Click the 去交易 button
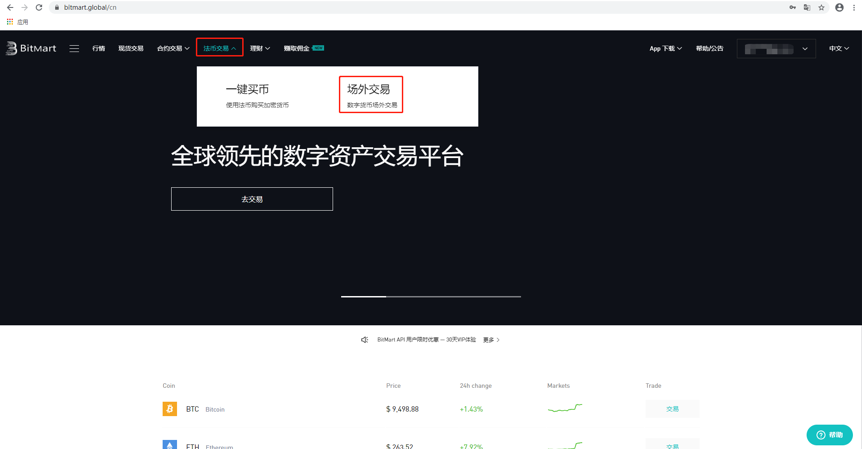862x449 pixels. [x=252, y=199]
